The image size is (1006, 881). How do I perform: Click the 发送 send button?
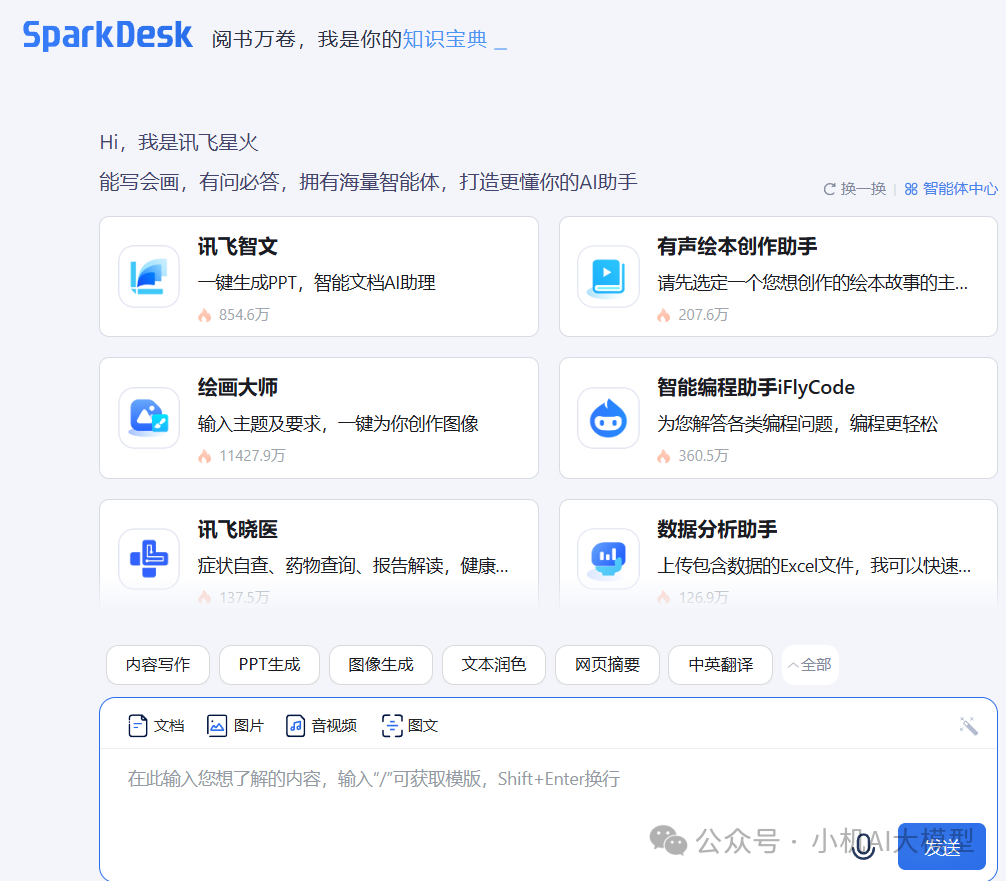(x=942, y=846)
